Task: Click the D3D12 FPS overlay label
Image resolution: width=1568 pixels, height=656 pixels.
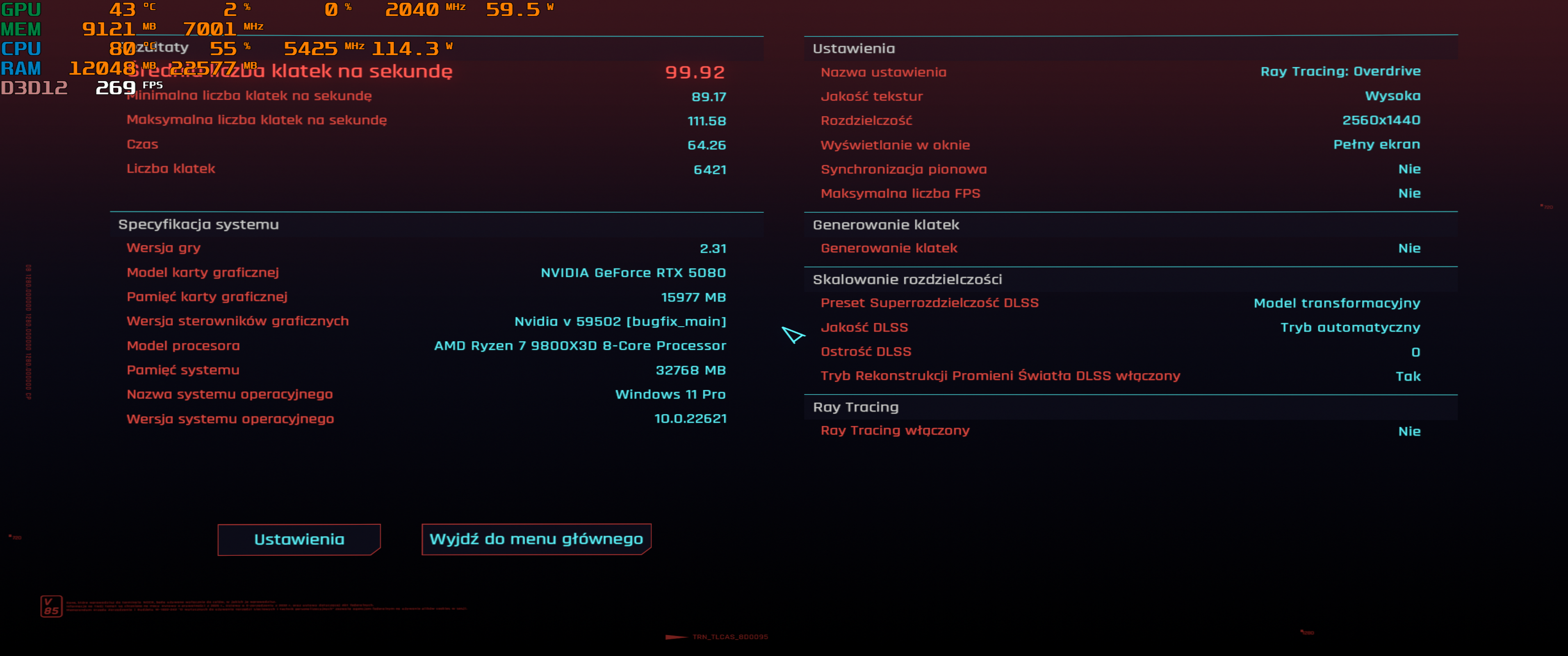Action: 34,88
